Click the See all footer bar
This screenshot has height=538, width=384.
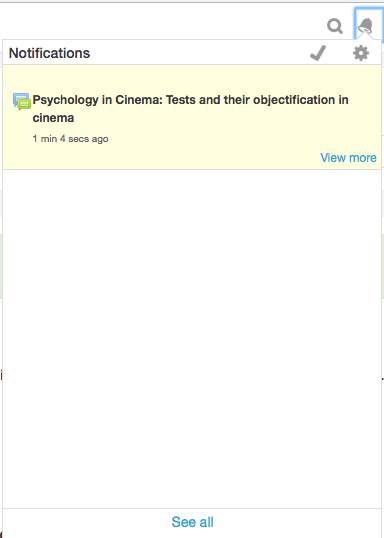coord(192,522)
